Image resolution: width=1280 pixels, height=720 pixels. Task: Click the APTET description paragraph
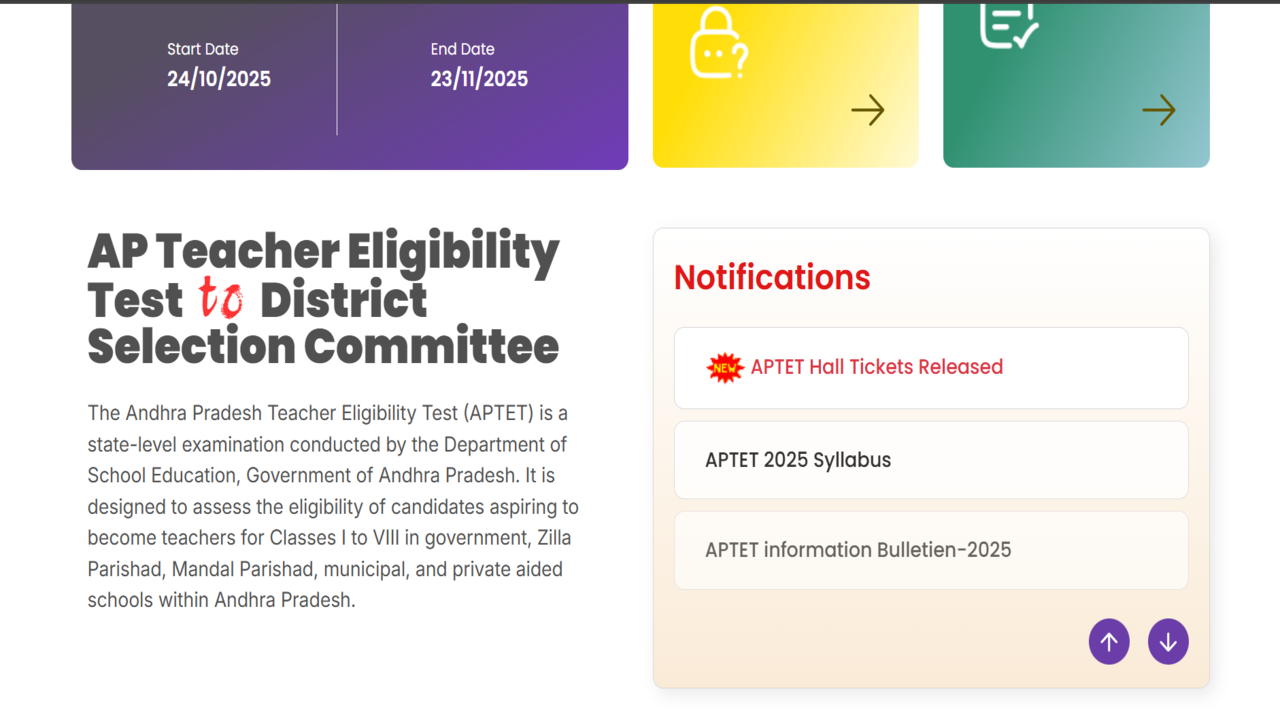[x=333, y=506]
